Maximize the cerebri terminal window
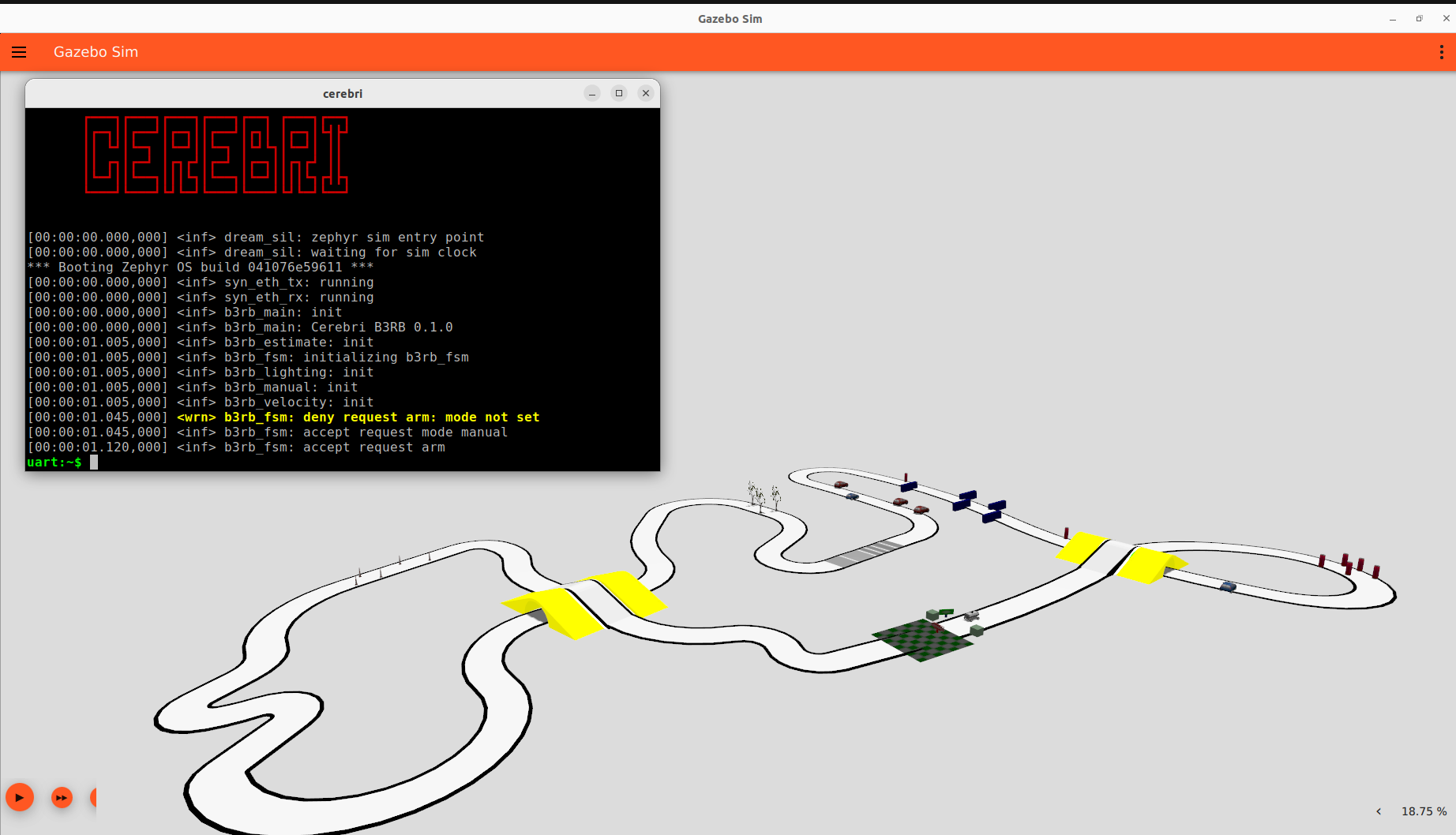The height and width of the screenshot is (835, 1456). click(x=619, y=93)
